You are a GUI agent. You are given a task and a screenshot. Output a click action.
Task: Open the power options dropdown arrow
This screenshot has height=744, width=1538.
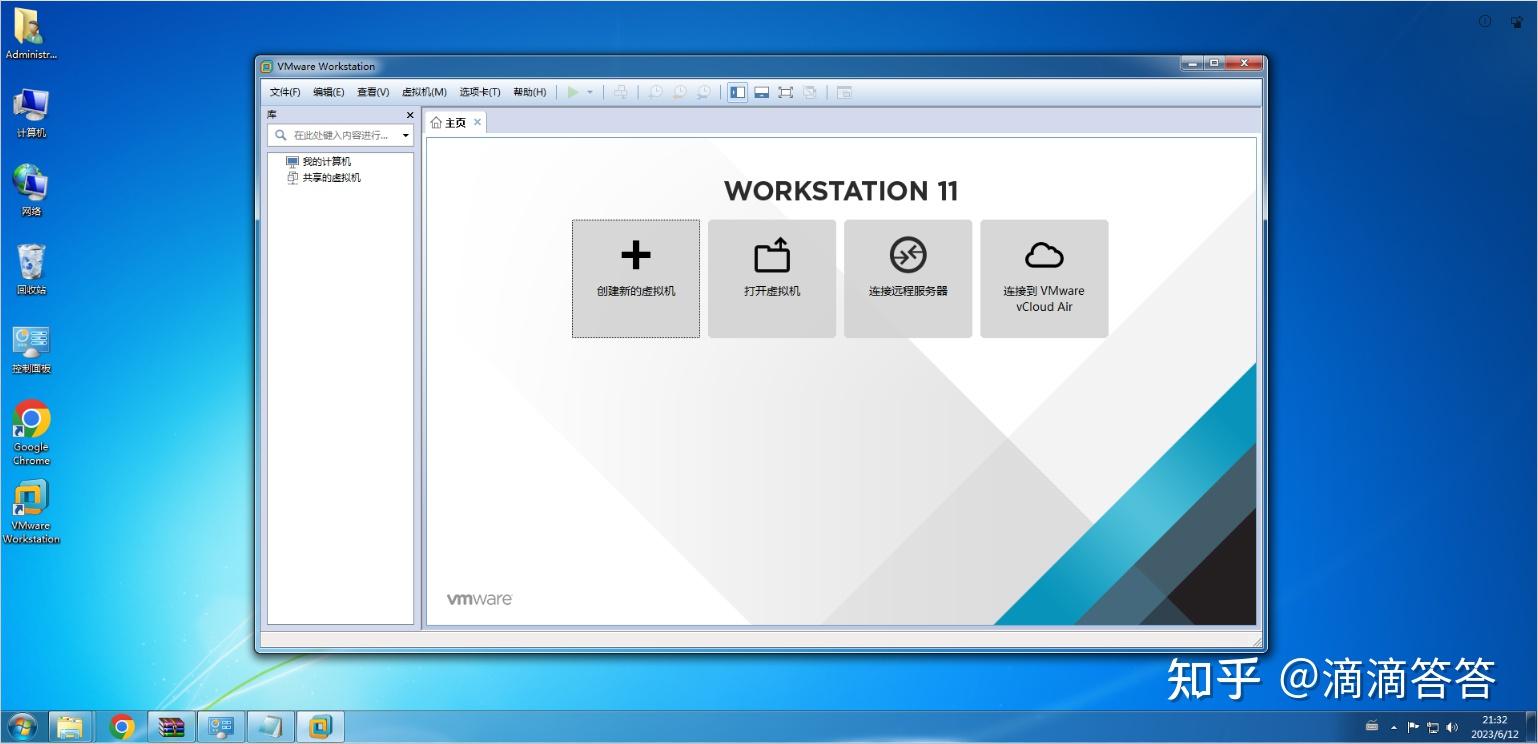point(589,91)
